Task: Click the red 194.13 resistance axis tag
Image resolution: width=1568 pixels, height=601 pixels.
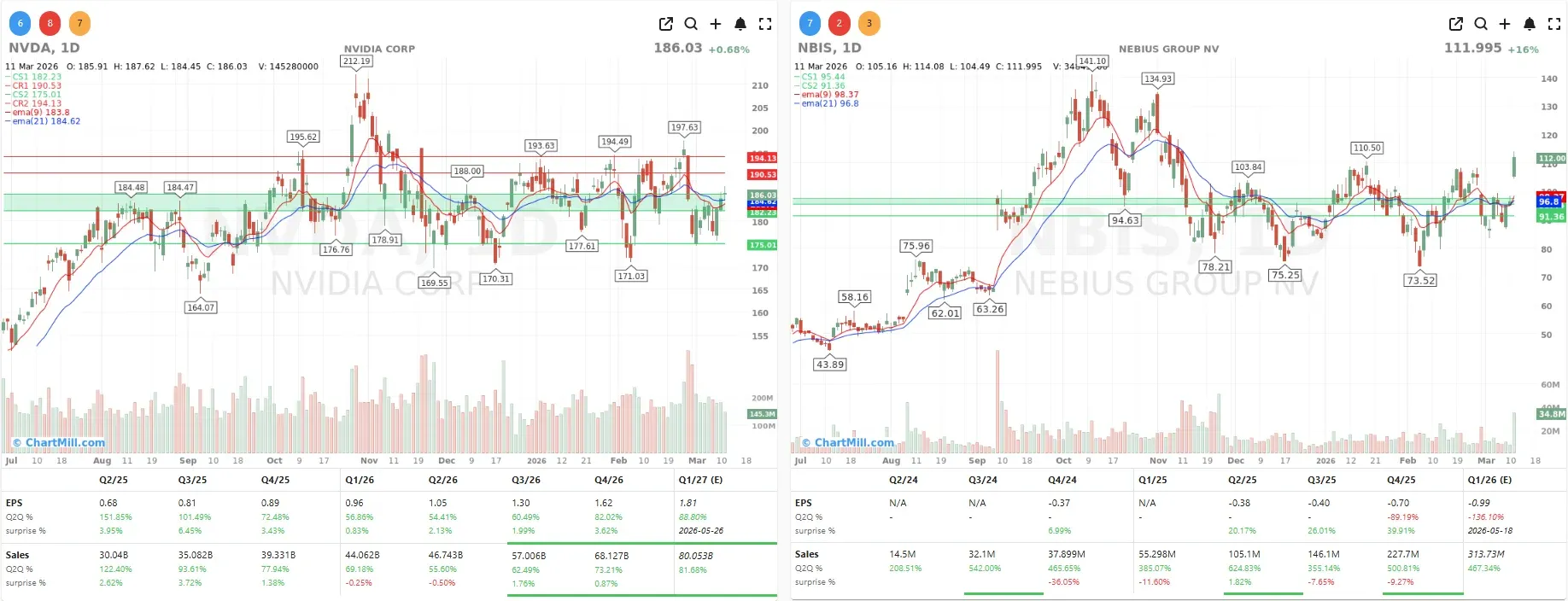Action: click(763, 158)
